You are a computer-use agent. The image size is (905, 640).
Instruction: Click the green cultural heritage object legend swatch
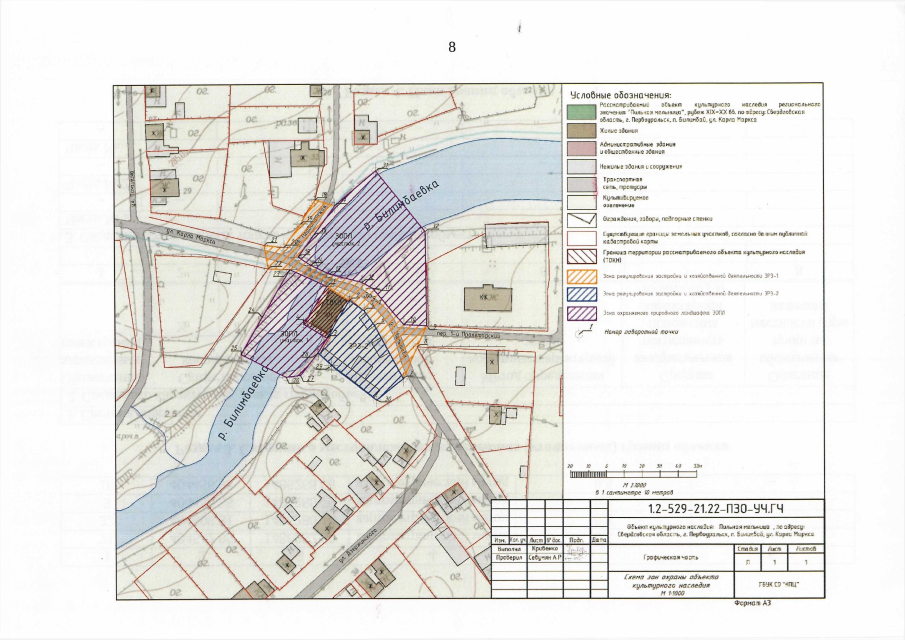pyautogui.click(x=581, y=109)
